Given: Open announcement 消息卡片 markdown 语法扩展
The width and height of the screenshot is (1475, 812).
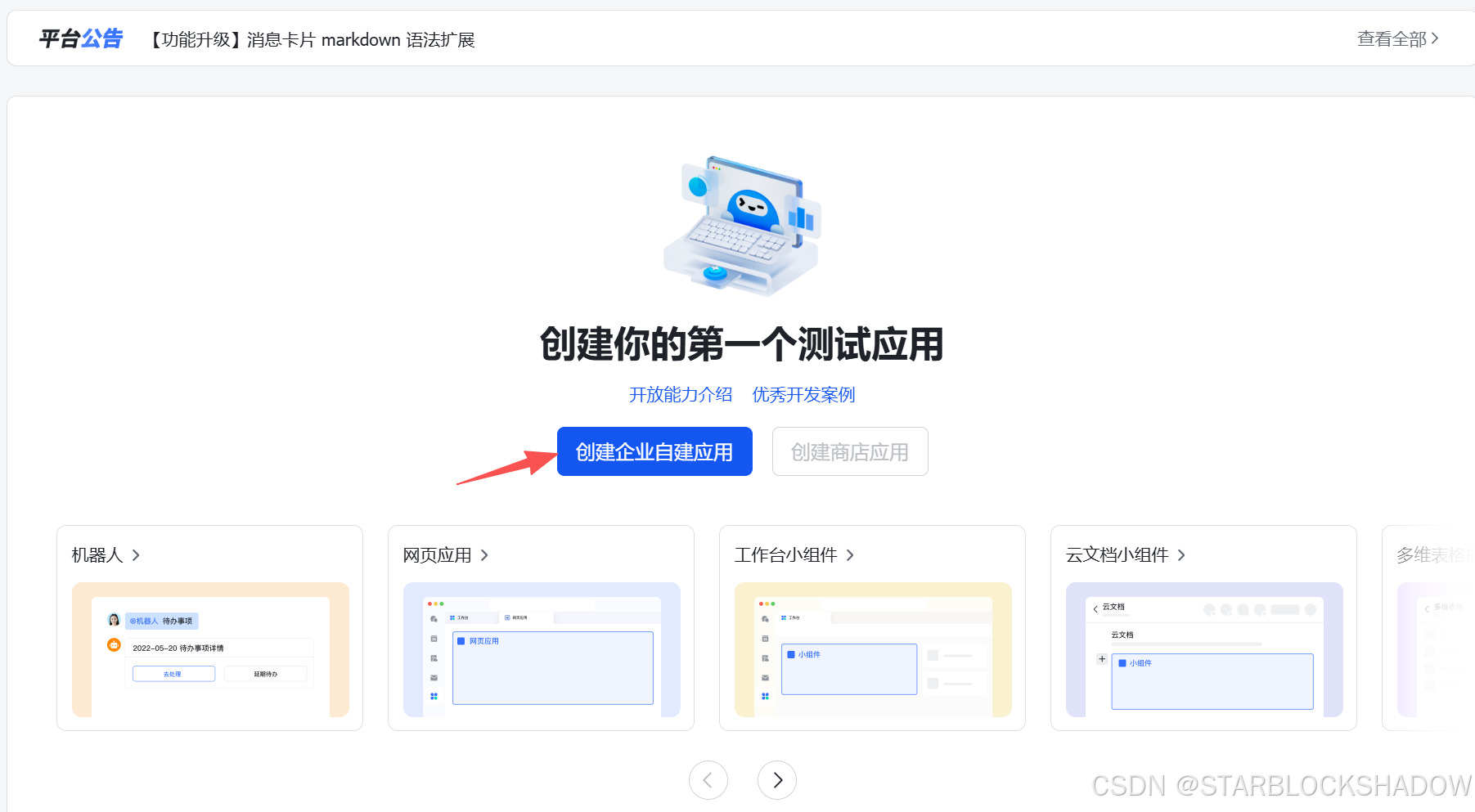Looking at the screenshot, I should [313, 39].
